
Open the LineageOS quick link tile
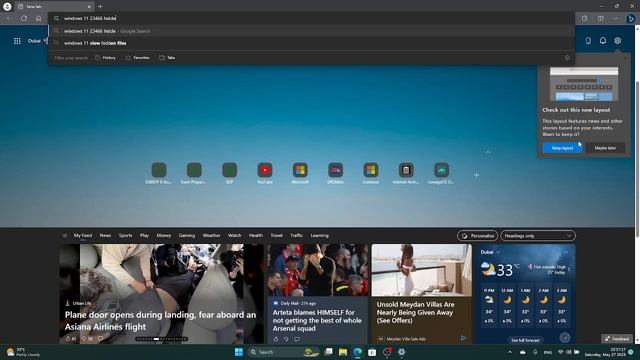click(441, 173)
